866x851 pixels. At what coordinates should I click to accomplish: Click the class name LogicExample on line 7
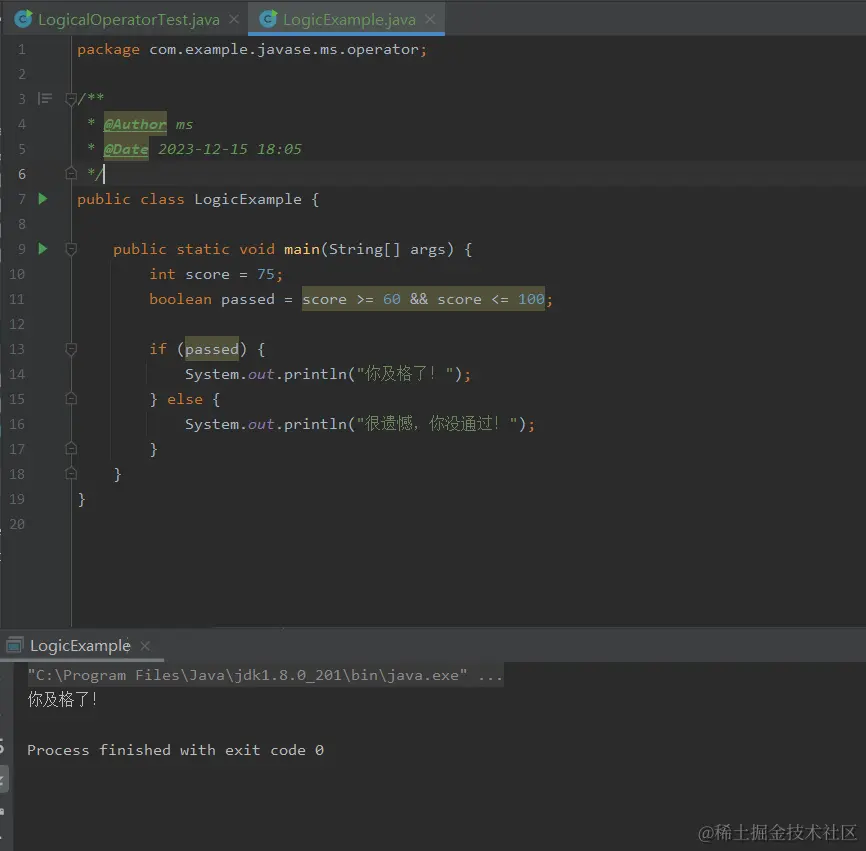(248, 199)
